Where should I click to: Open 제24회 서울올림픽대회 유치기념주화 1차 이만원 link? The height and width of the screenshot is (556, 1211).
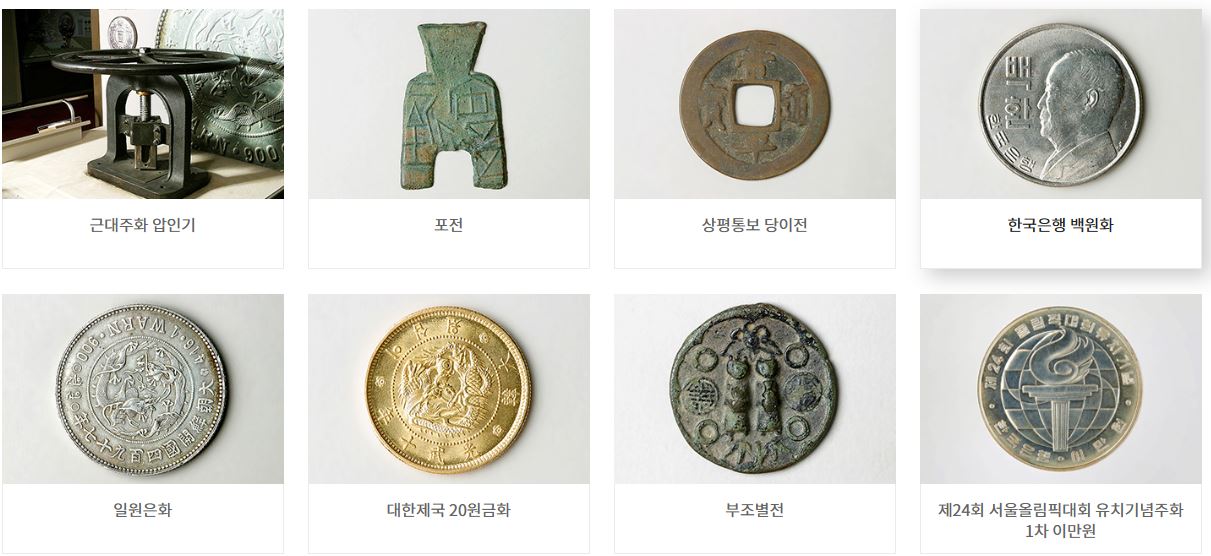pos(1061,520)
